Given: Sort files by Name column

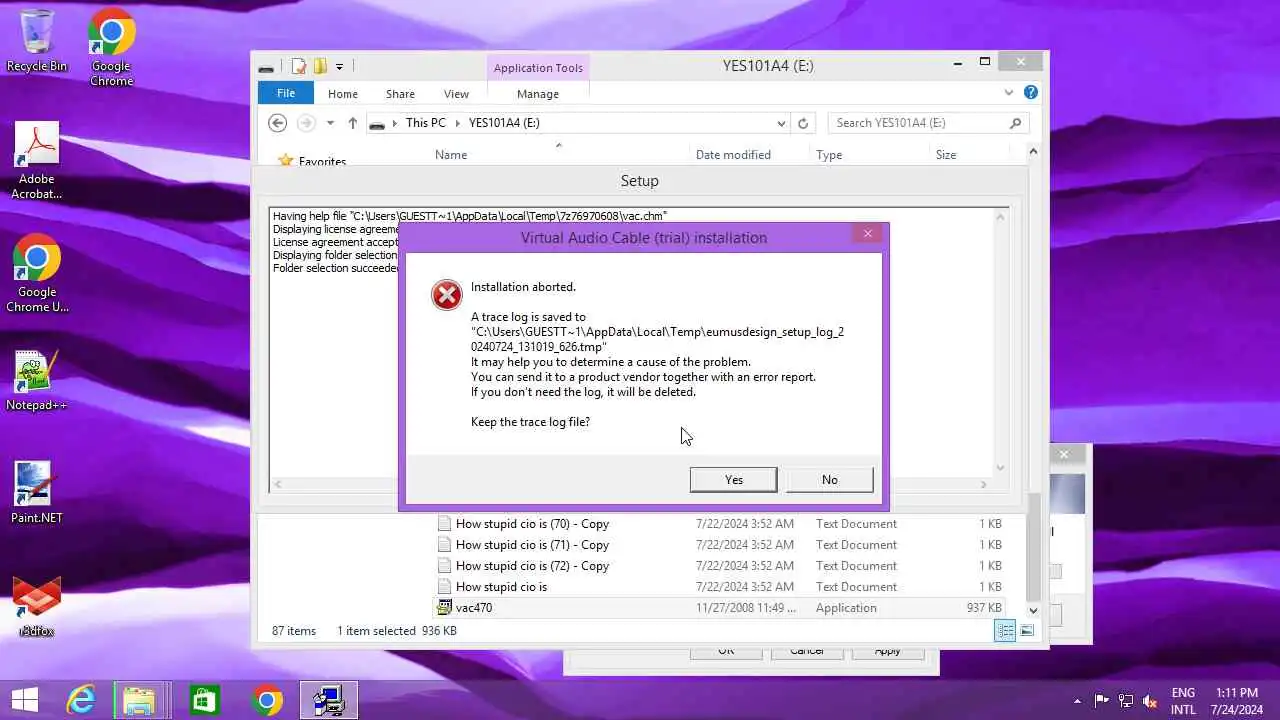Looking at the screenshot, I should click(451, 155).
